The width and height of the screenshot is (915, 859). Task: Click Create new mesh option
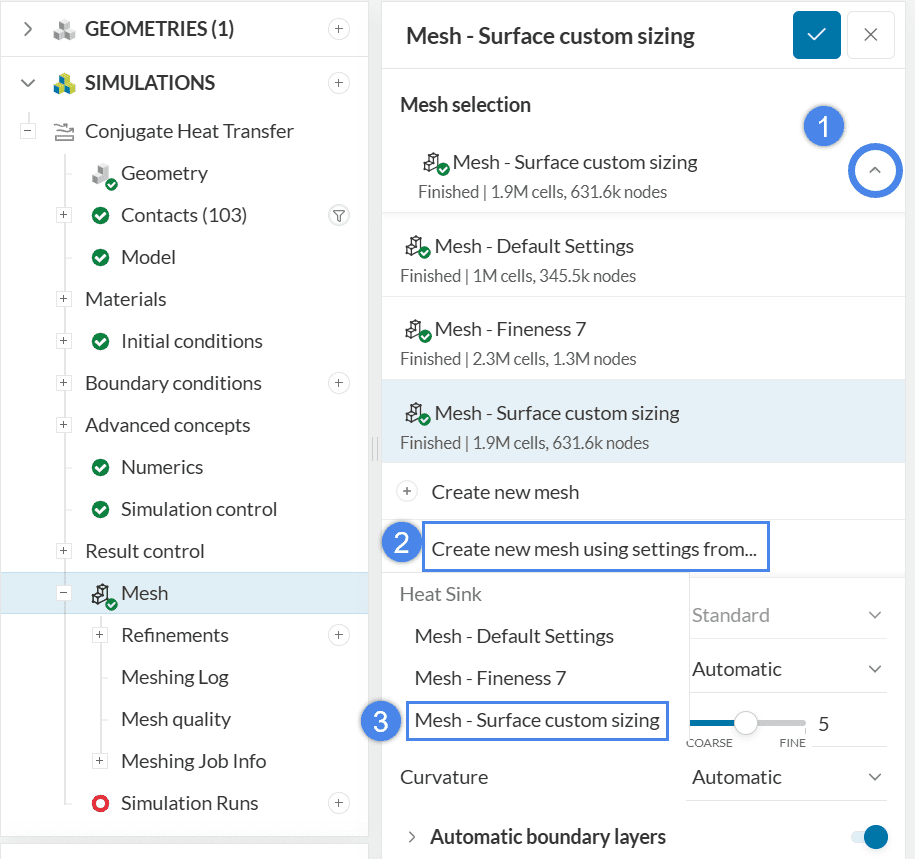point(504,492)
